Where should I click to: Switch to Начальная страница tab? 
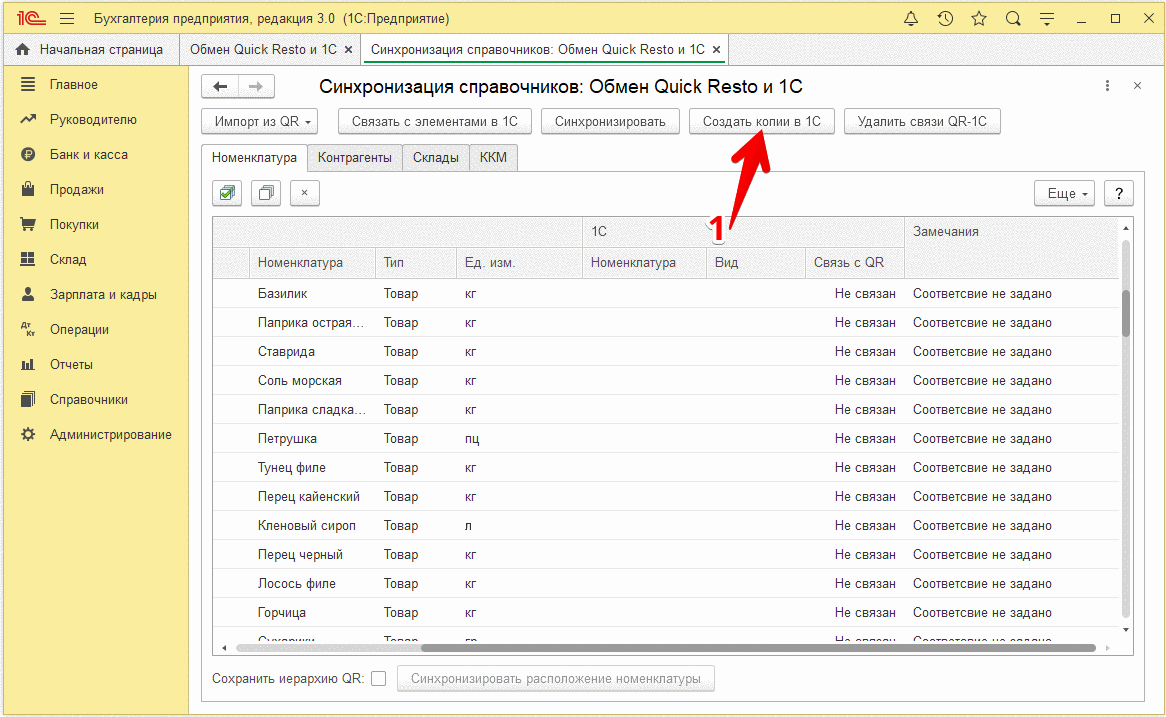[91, 50]
